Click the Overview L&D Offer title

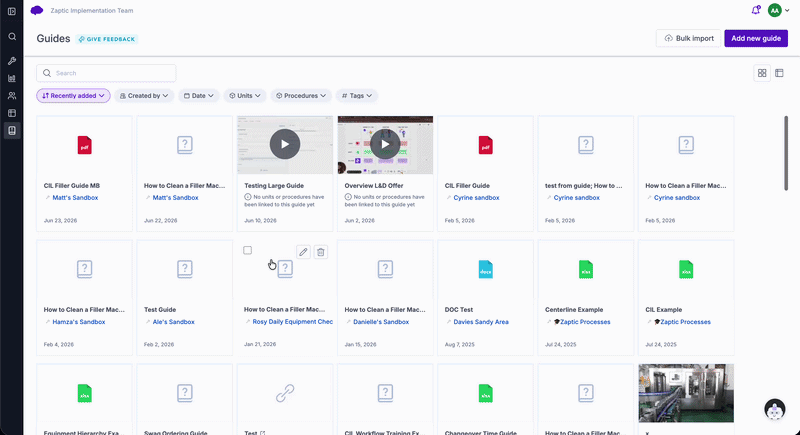click(x=373, y=186)
